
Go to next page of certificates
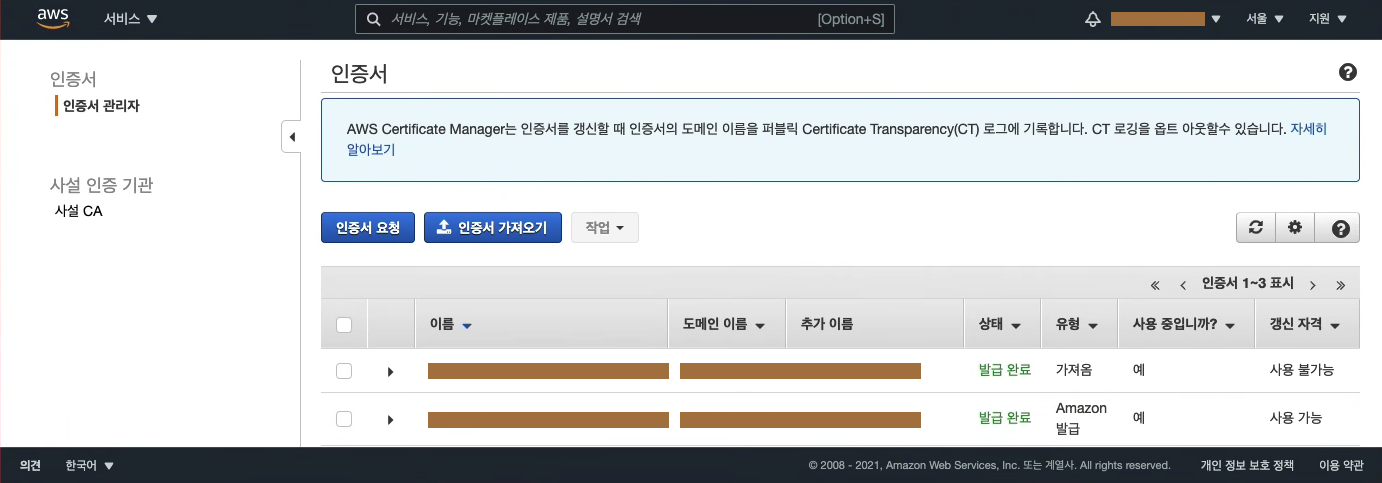1312,284
